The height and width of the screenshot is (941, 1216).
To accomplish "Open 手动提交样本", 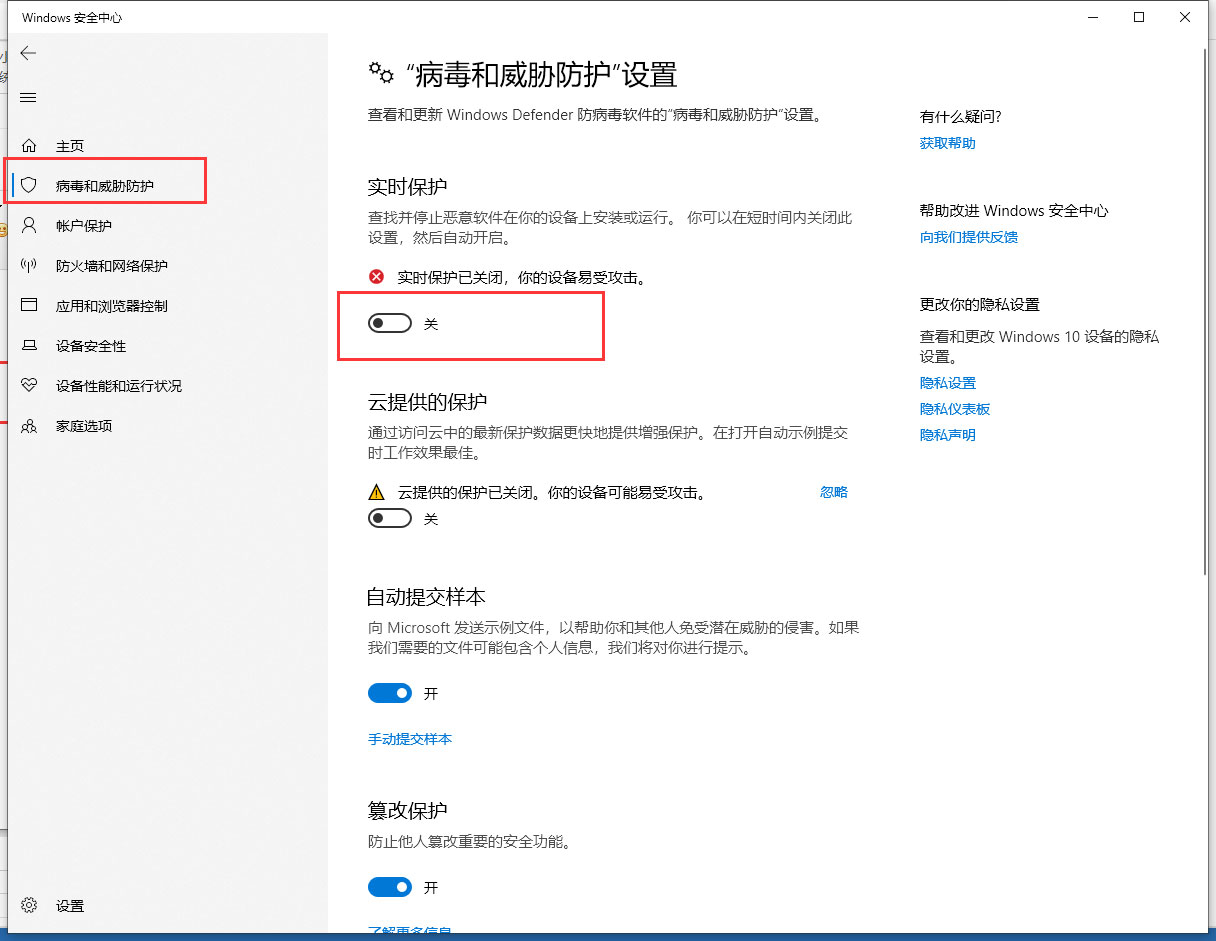I will [410, 739].
